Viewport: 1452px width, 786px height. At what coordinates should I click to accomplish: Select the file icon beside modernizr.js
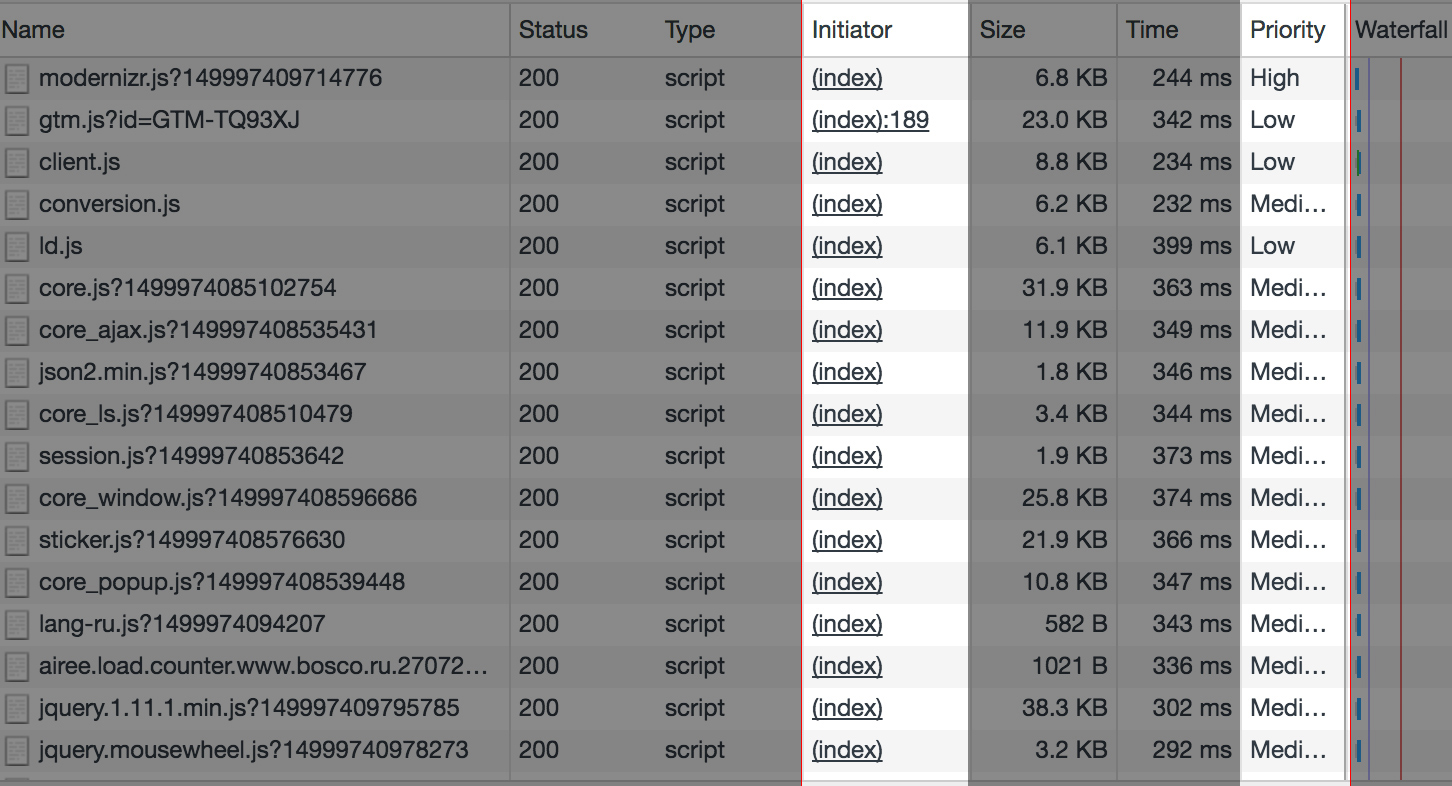pyautogui.click(x=16, y=78)
